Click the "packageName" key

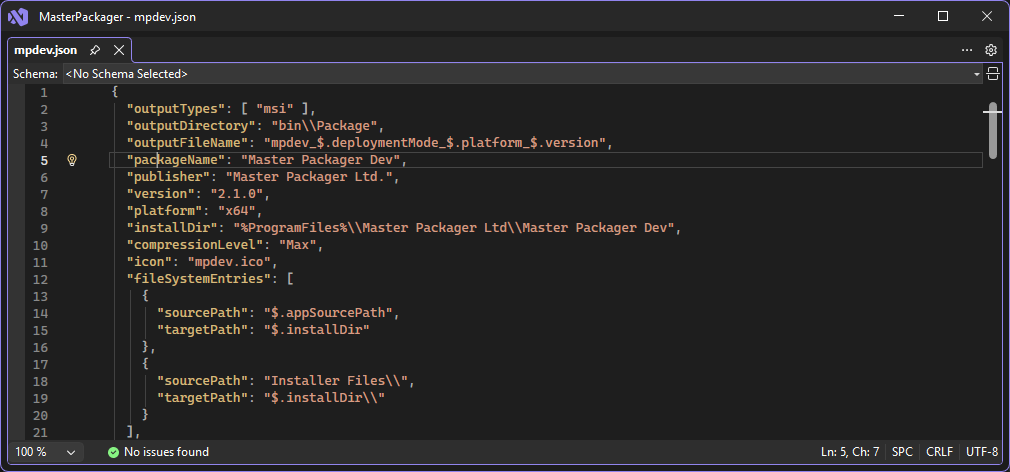(176, 160)
